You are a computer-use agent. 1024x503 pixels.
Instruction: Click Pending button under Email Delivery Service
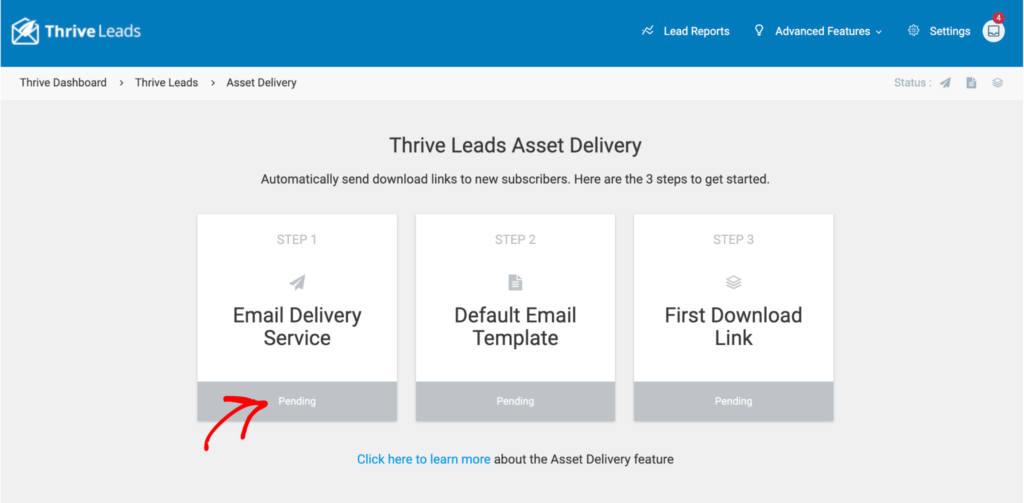click(x=297, y=401)
